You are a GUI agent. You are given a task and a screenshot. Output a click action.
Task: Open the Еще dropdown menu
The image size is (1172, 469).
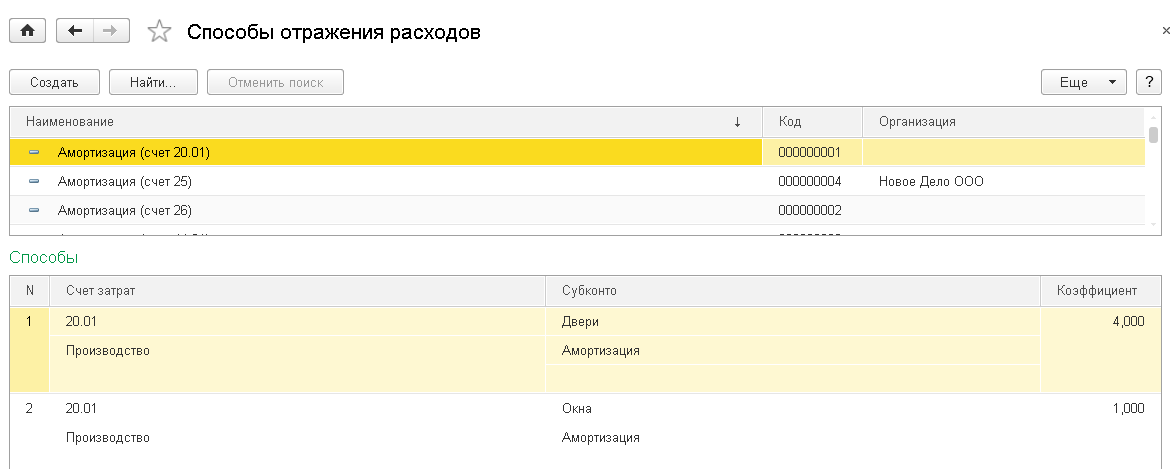[x=1084, y=82]
